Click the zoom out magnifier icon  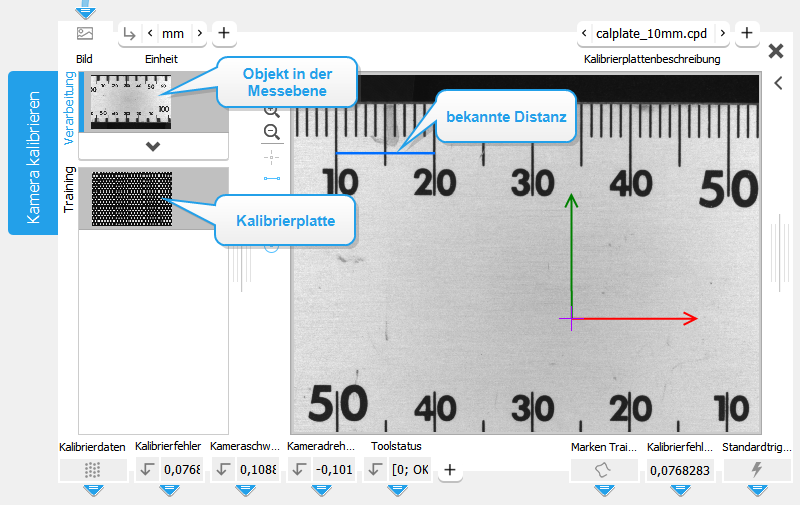tap(271, 133)
